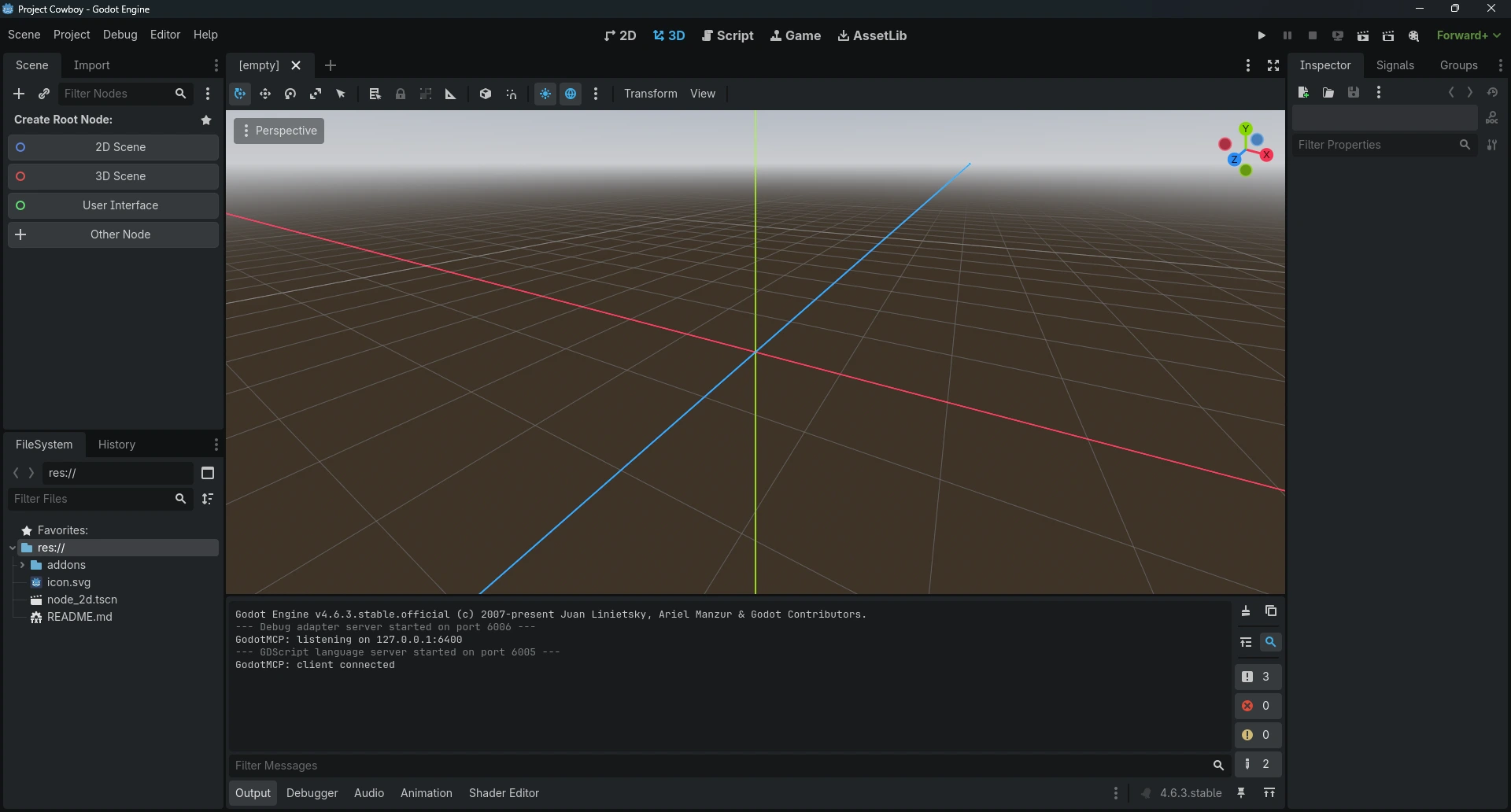Screen dimensions: 1511x812
Task: Open the ruler measuring tool
Action: point(451,94)
